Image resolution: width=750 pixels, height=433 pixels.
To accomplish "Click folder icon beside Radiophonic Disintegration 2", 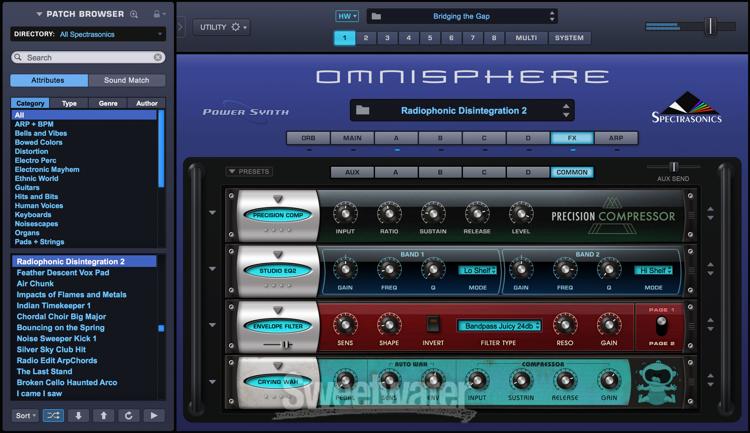I will 363,111.
